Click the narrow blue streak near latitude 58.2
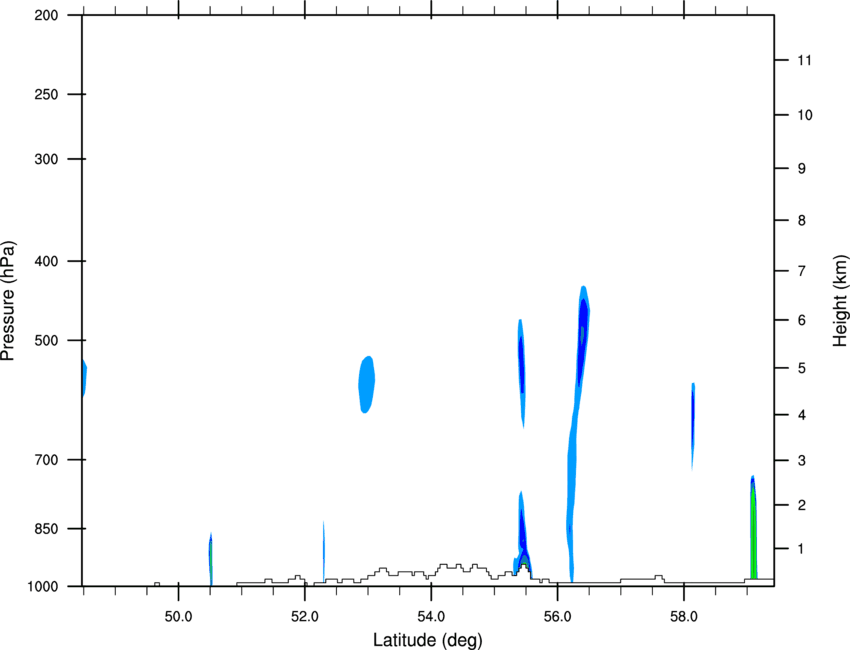The image size is (850, 650). 693,426
